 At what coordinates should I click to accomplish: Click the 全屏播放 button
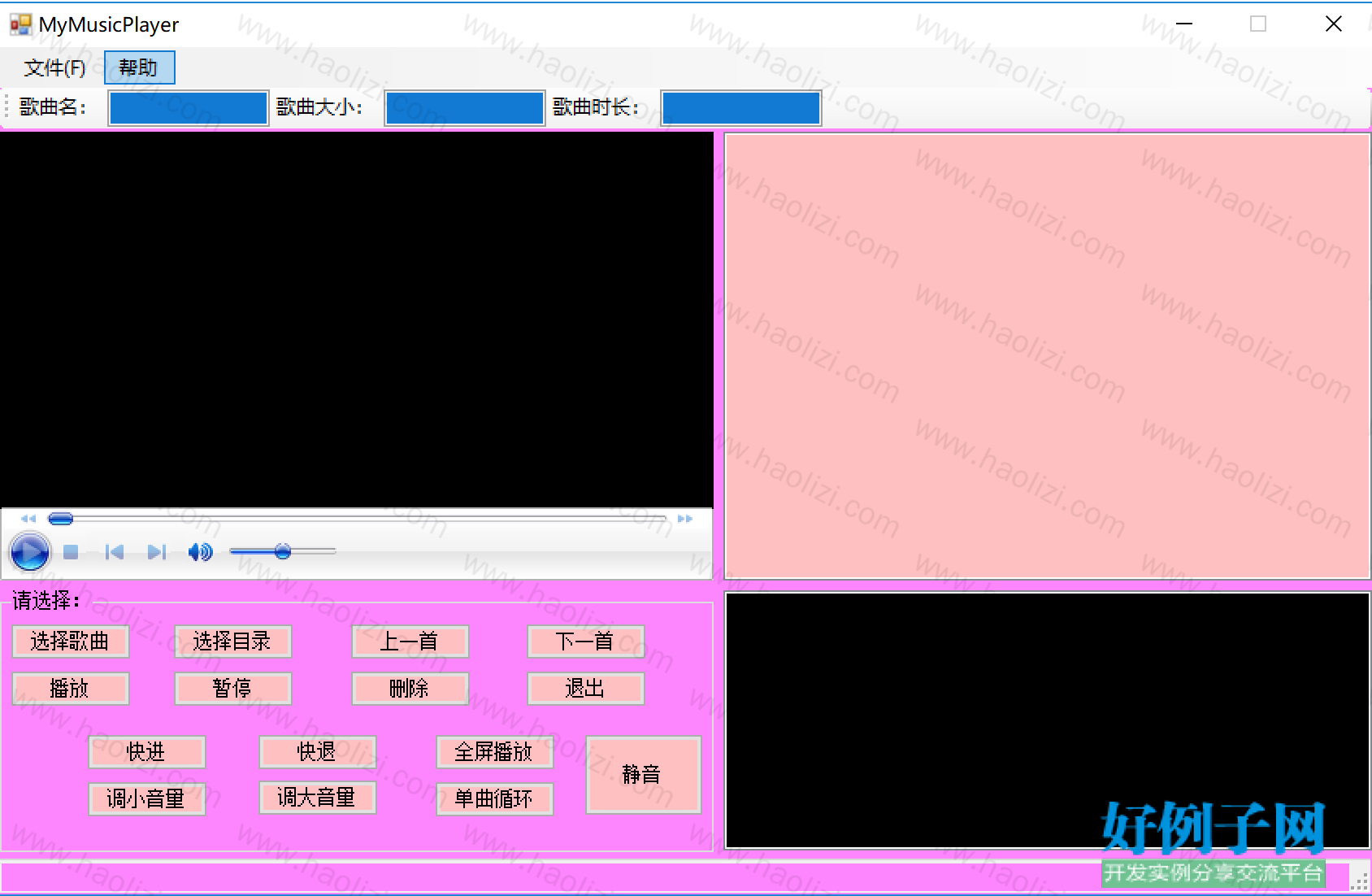(495, 752)
